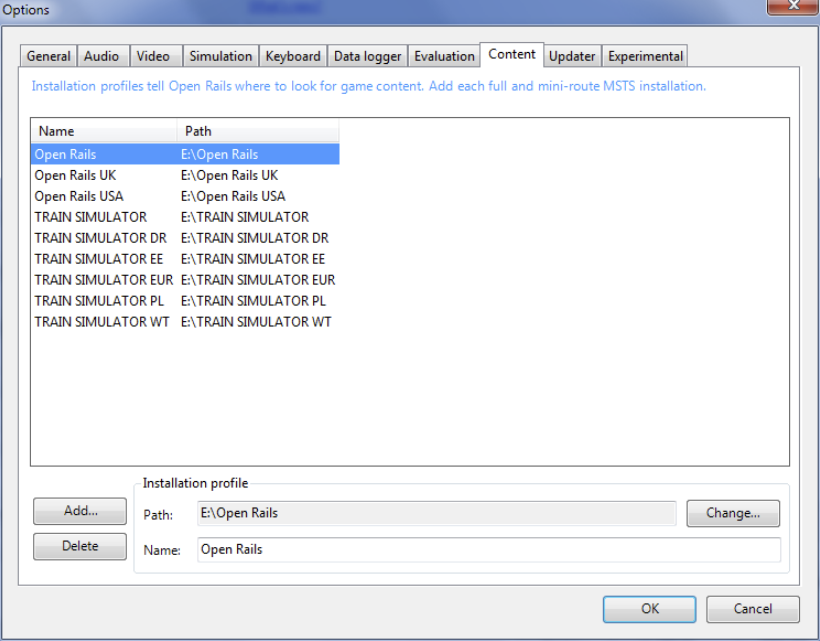The image size is (820, 641).
Task: Switch to the Experimental tab
Action: (645, 56)
